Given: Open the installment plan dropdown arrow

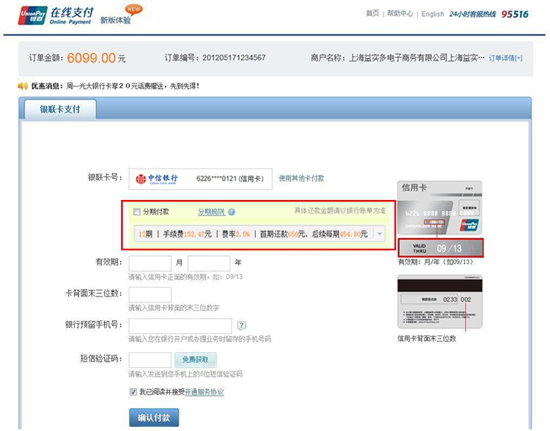Looking at the screenshot, I should point(380,234).
